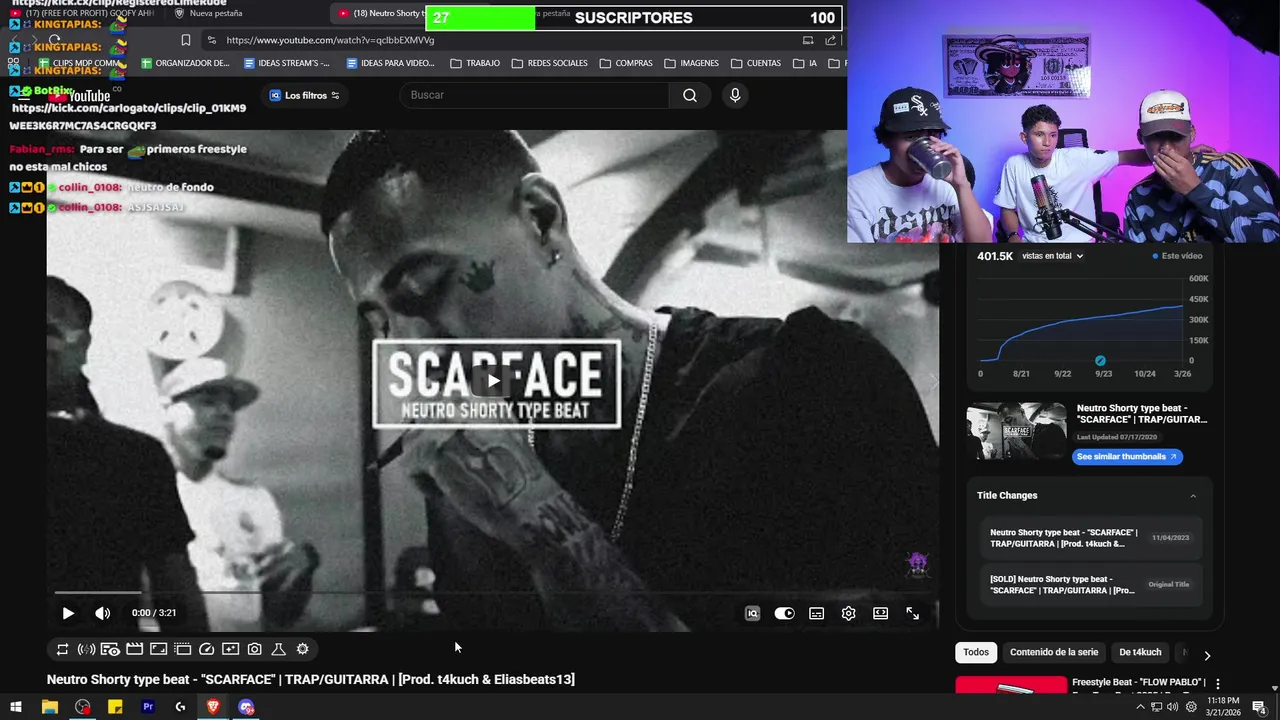Show hidden system tray icons
The height and width of the screenshot is (720, 1280).
pos(1140,707)
